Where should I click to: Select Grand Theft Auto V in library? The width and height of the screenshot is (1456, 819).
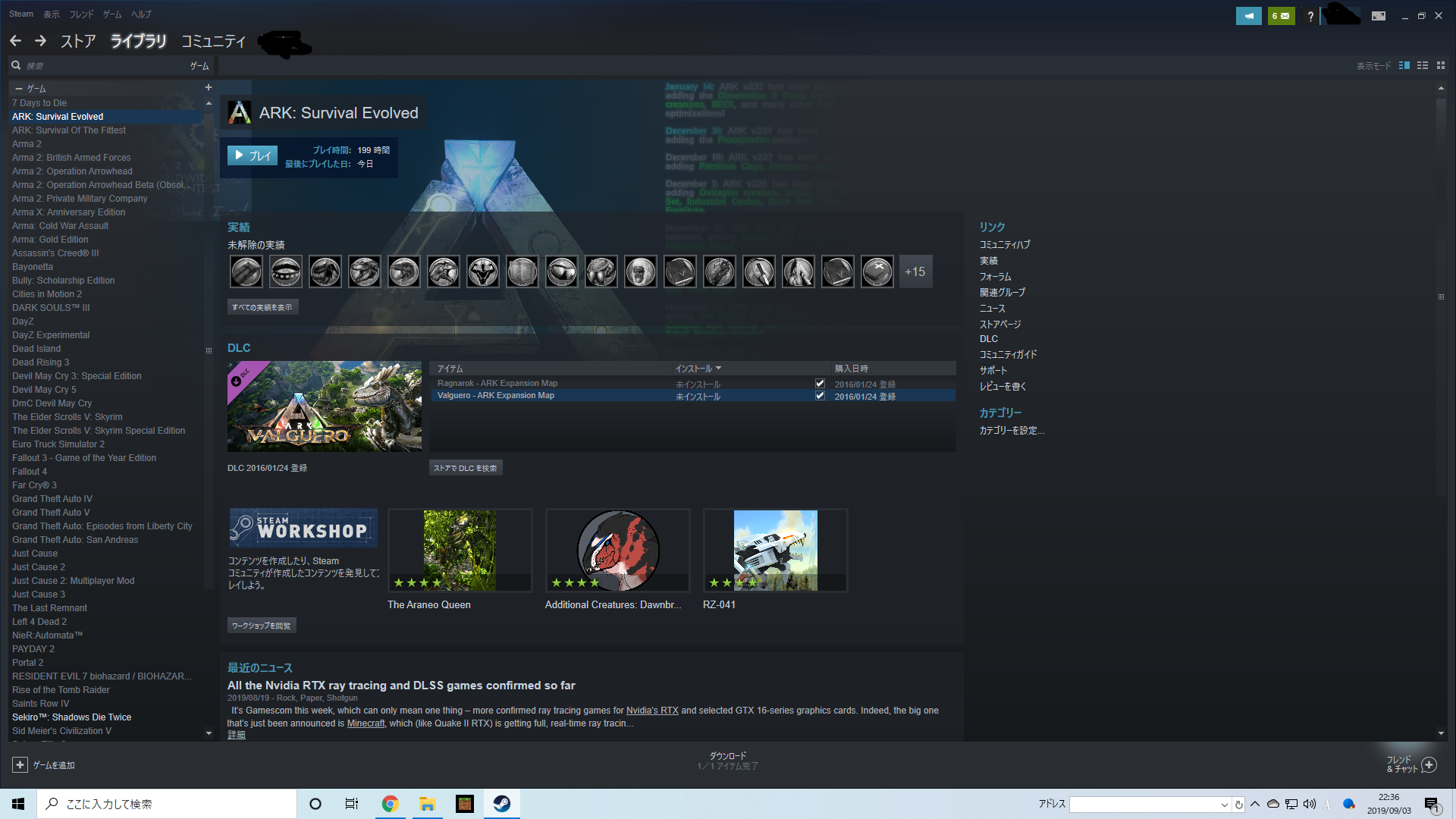51,513
